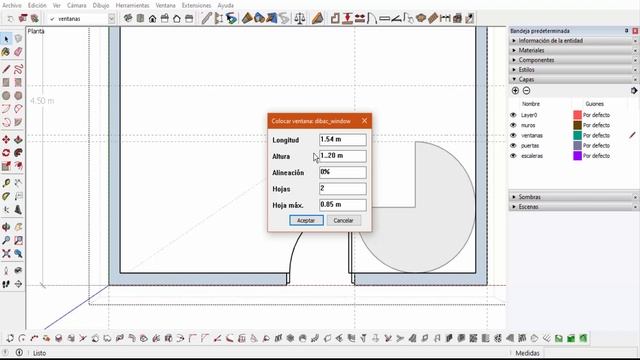
Task: Choose the Dibac door arc tool
Action: [372, 18]
